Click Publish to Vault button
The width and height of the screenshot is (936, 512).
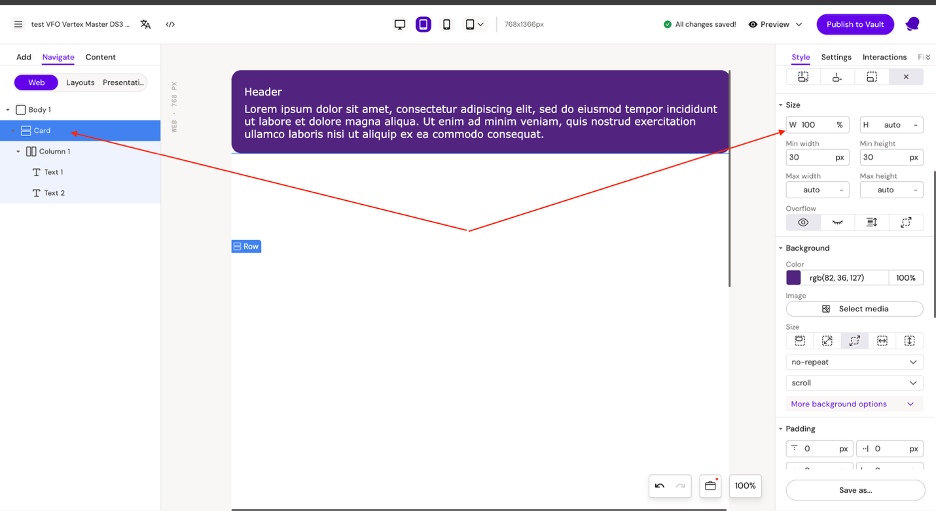(x=855, y=24)
